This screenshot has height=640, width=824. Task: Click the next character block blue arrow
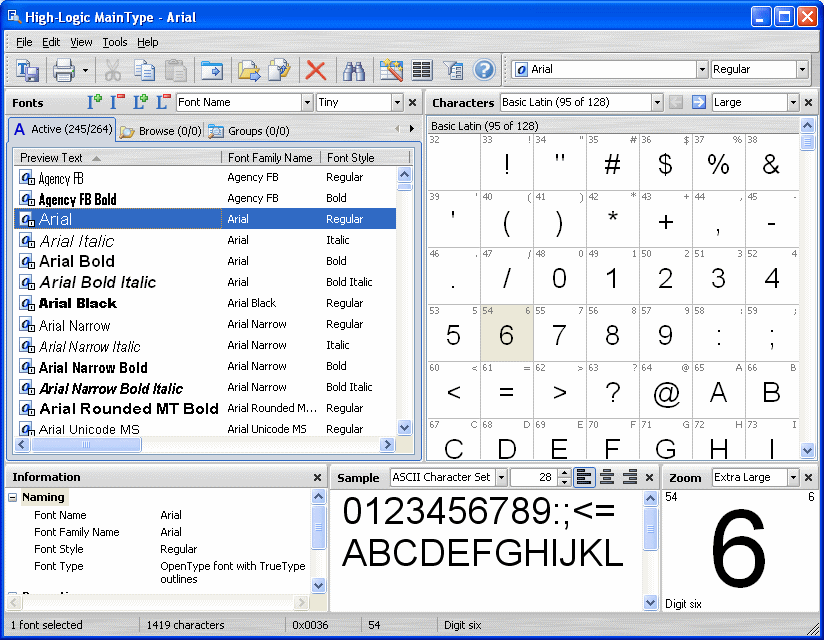(698, 102)
